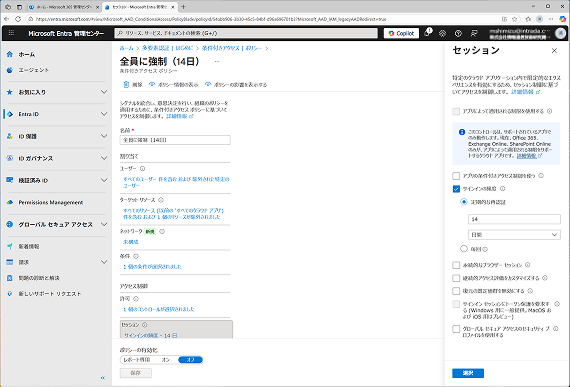Image resolution: width=570 pixels, height=387 pixels.
Task: Open a new browser tab
Action: coord(183,7)
